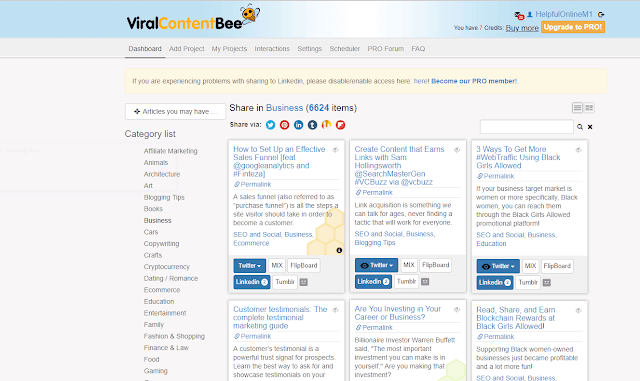
Task: Share via Pinterest icon
Action: (x=284, y=125)
